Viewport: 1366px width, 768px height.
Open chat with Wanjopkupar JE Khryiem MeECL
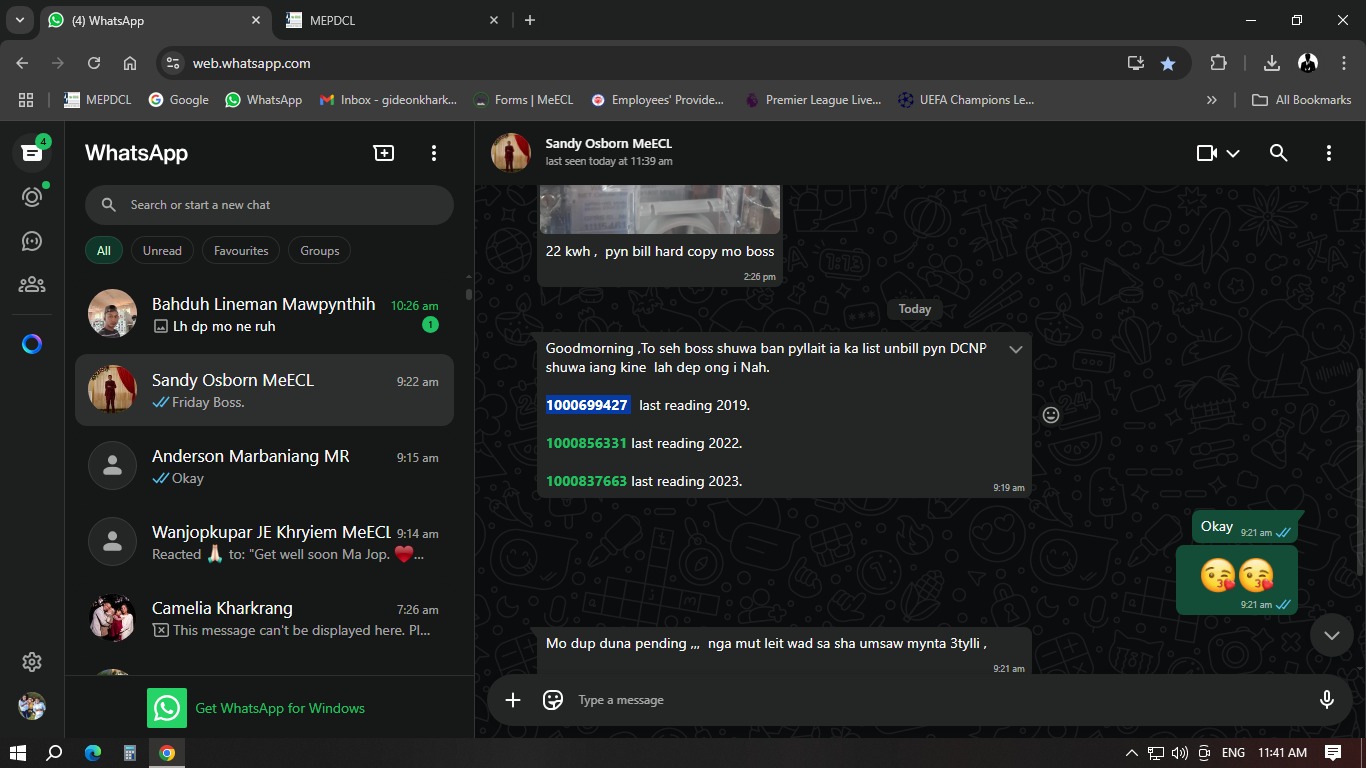(265, 542)
